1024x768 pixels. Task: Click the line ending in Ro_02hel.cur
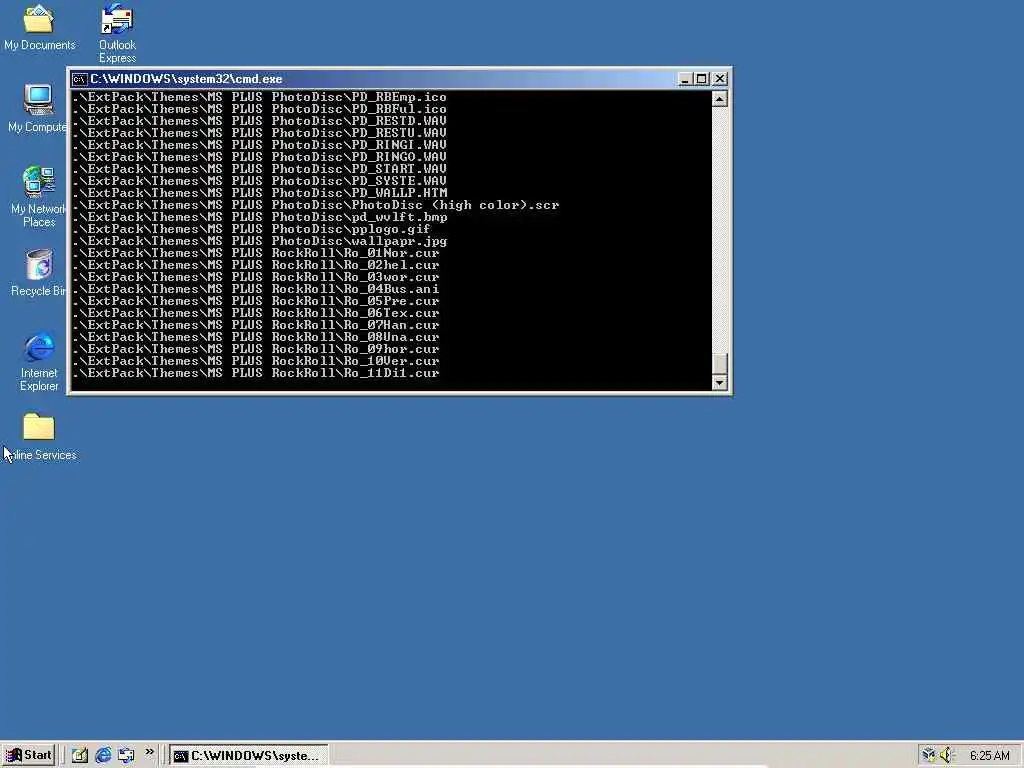pos(256,265)
